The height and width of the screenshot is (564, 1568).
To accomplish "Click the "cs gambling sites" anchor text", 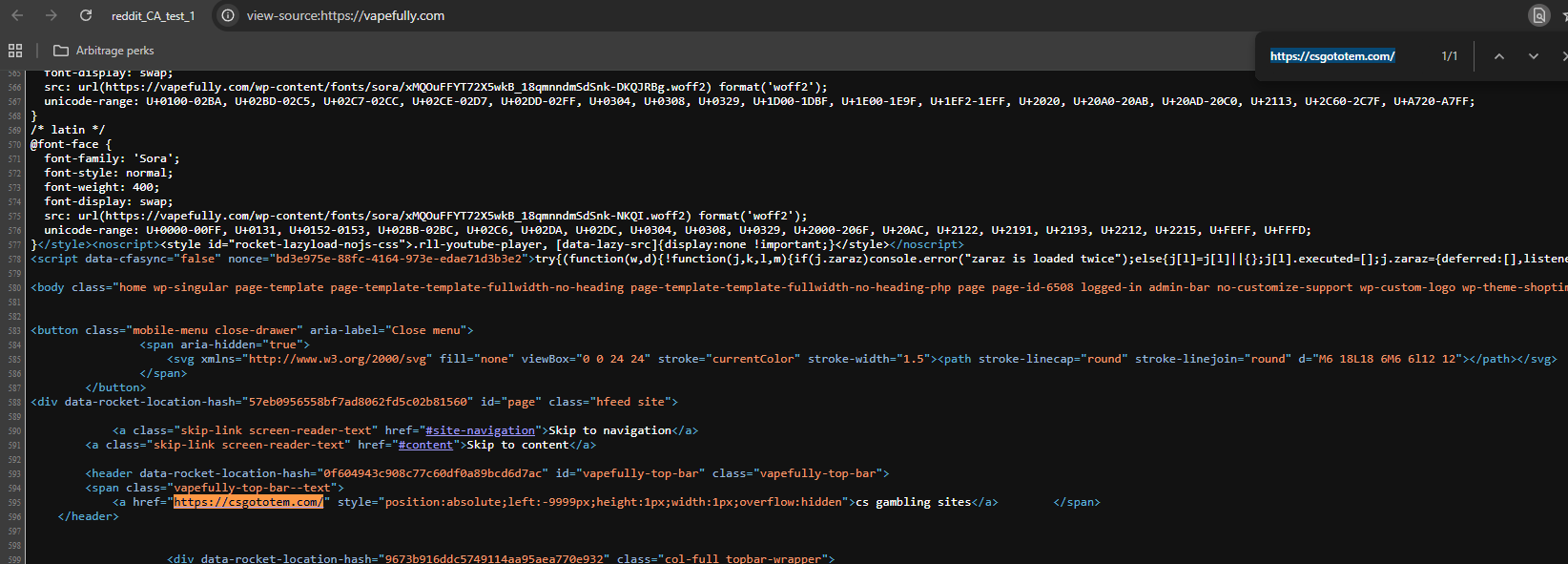I will 913,502.
